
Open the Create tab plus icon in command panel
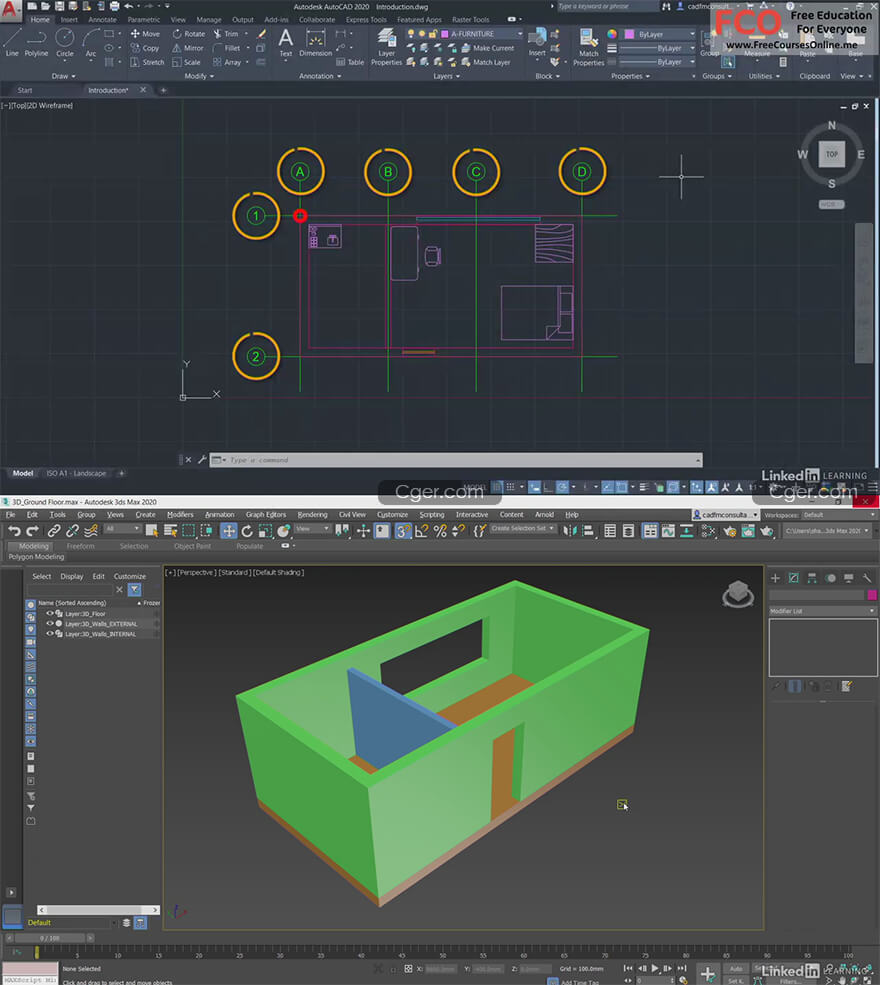click(x=776, y=578)
